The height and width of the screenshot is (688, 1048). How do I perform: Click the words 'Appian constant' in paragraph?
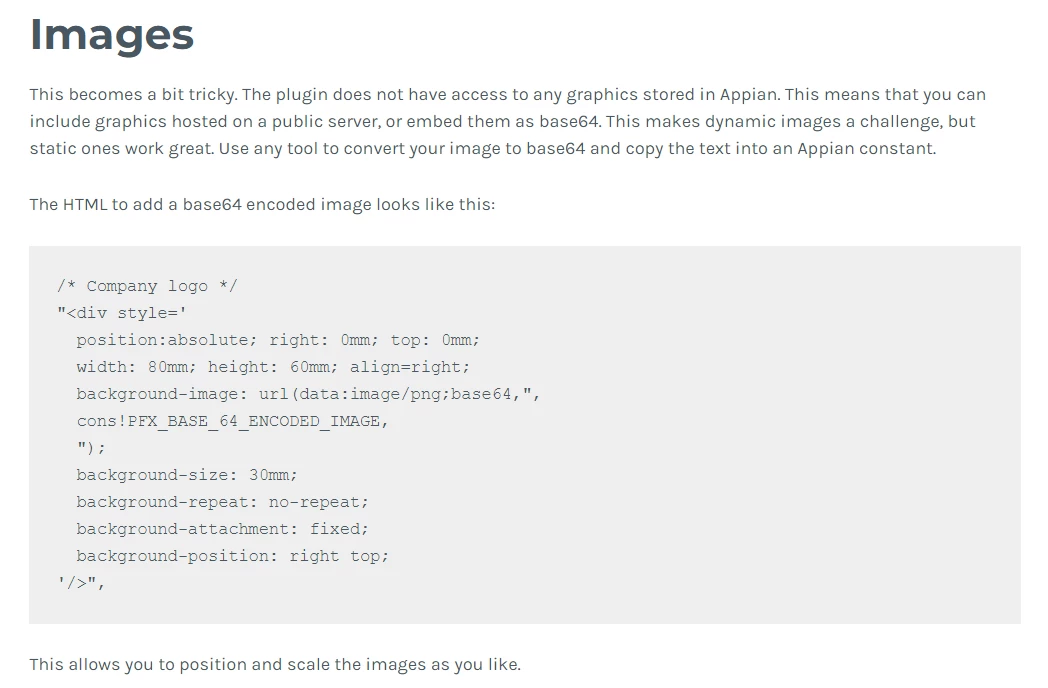tap(866, 148)
